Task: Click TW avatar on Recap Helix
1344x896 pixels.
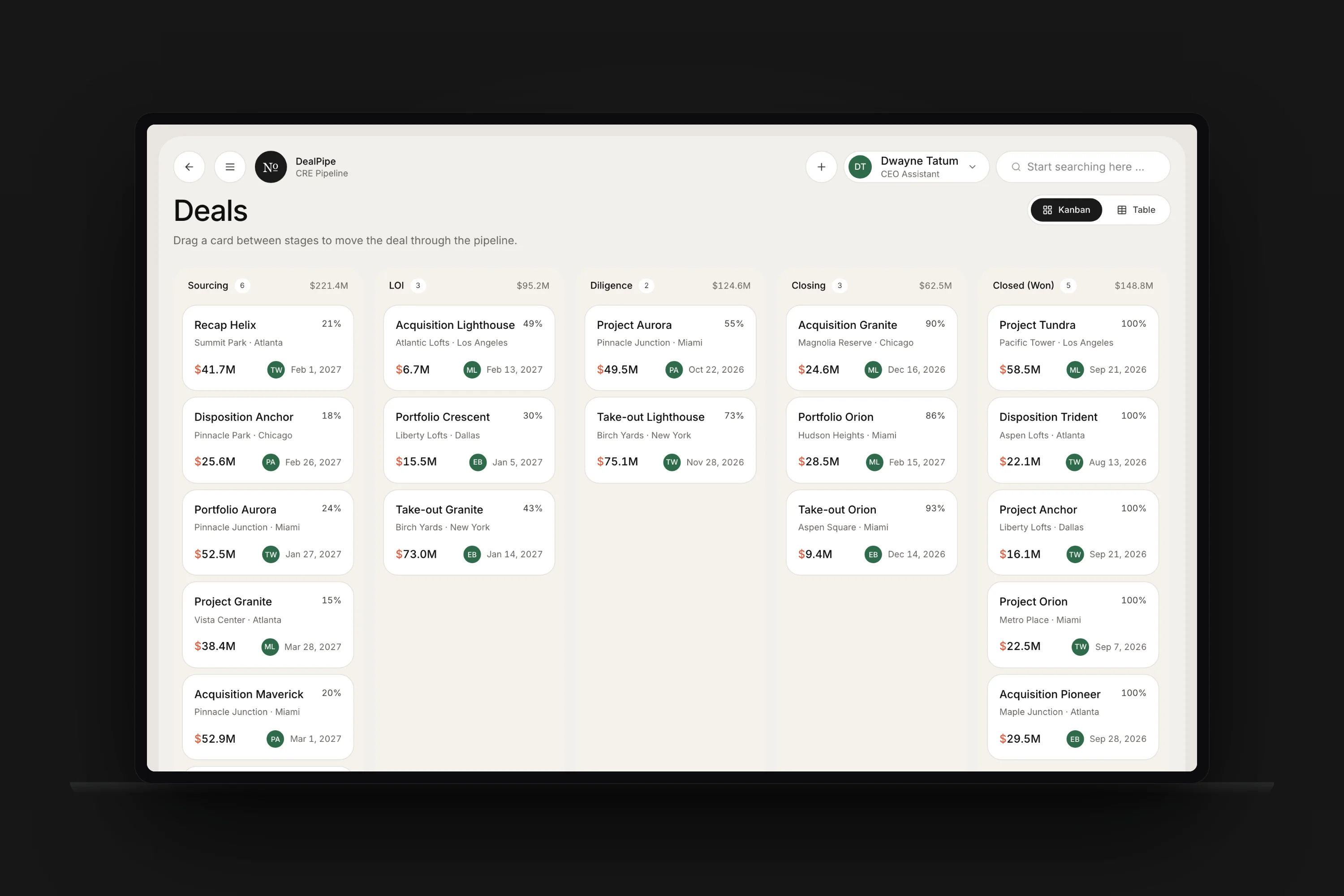Action: [x=276, y=370]
